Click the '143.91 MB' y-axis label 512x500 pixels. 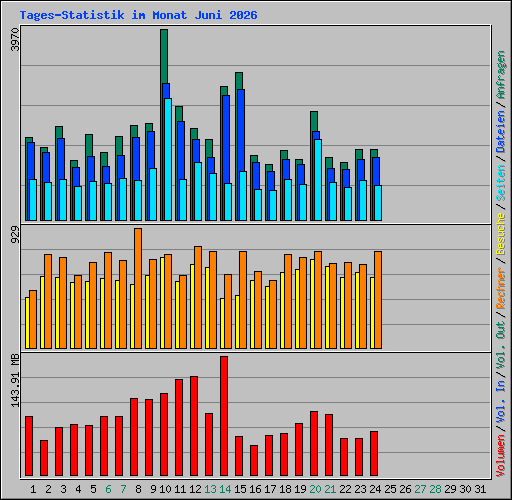[15, 380]
